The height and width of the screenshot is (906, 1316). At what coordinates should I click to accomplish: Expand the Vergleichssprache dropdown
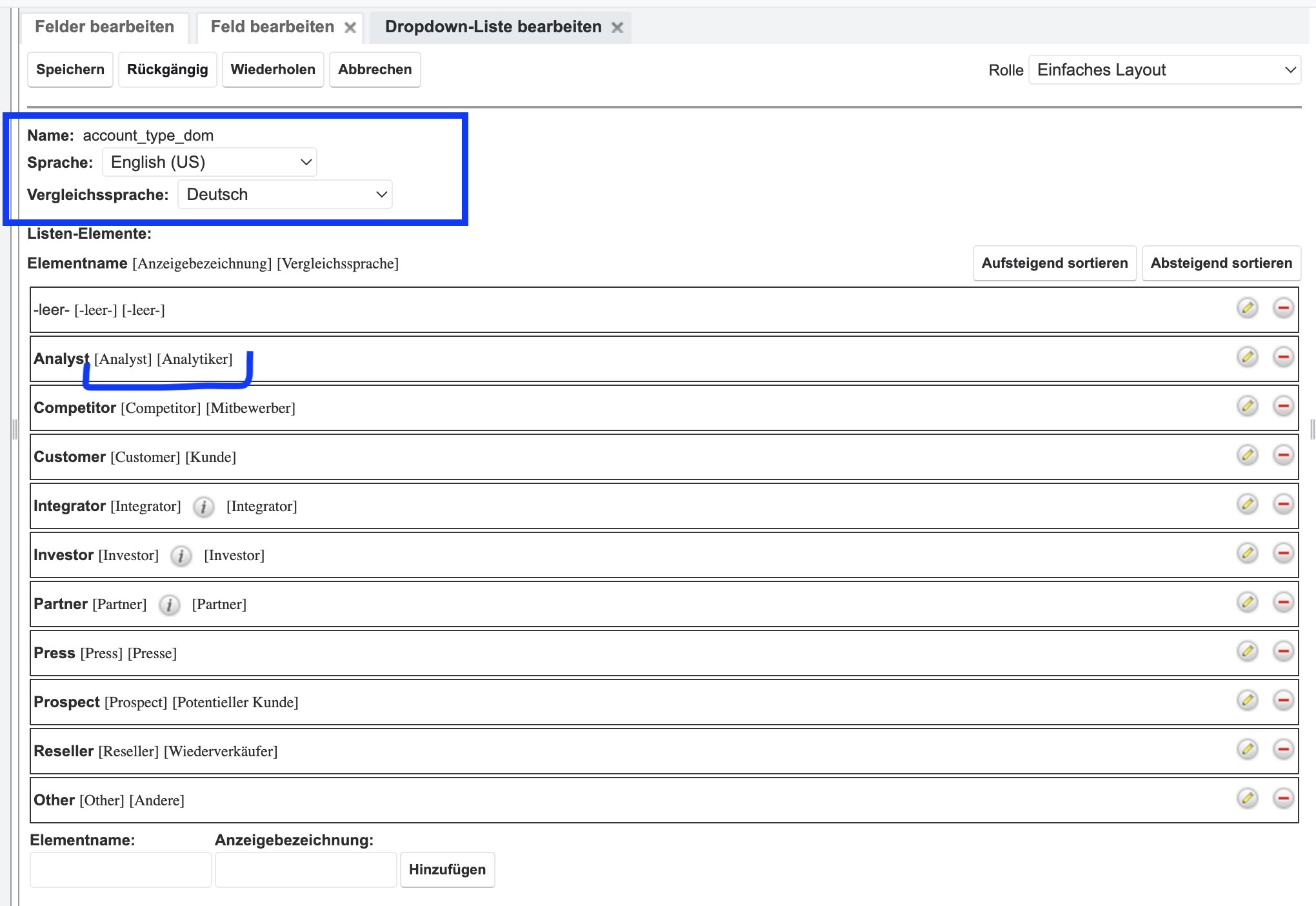(x=284, y=194)
